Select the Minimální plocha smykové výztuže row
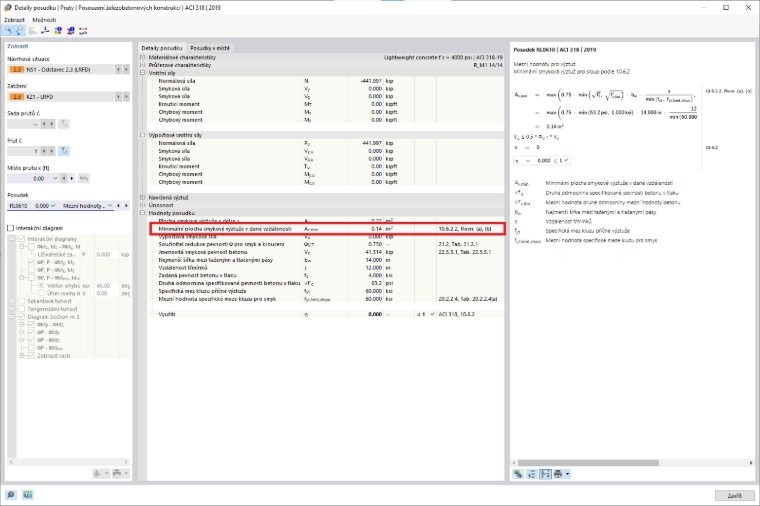760x506 pixels. (x=327, y=228)
